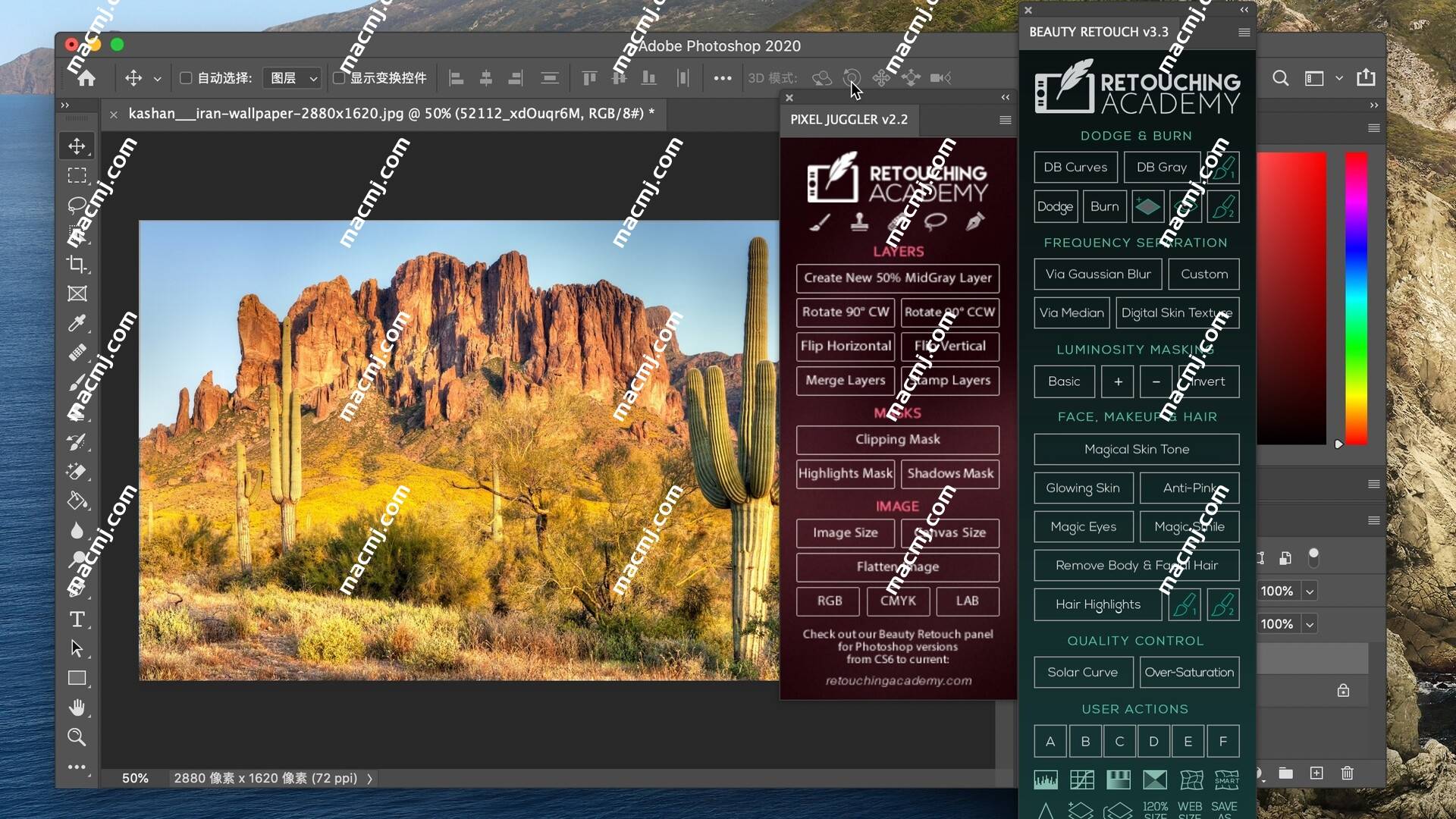This screenshot has width=1456, height=819.
Task: Create new group folder icon
Action: pos(1285,773)
